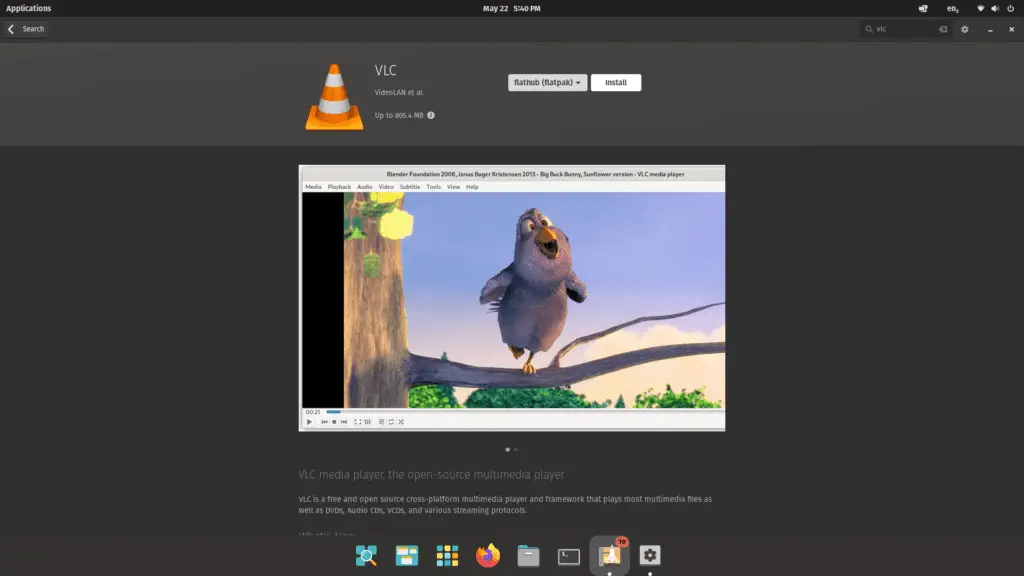Click the VLC app title text
This screenshot has height=576, width=1024.
pos(385,71)
